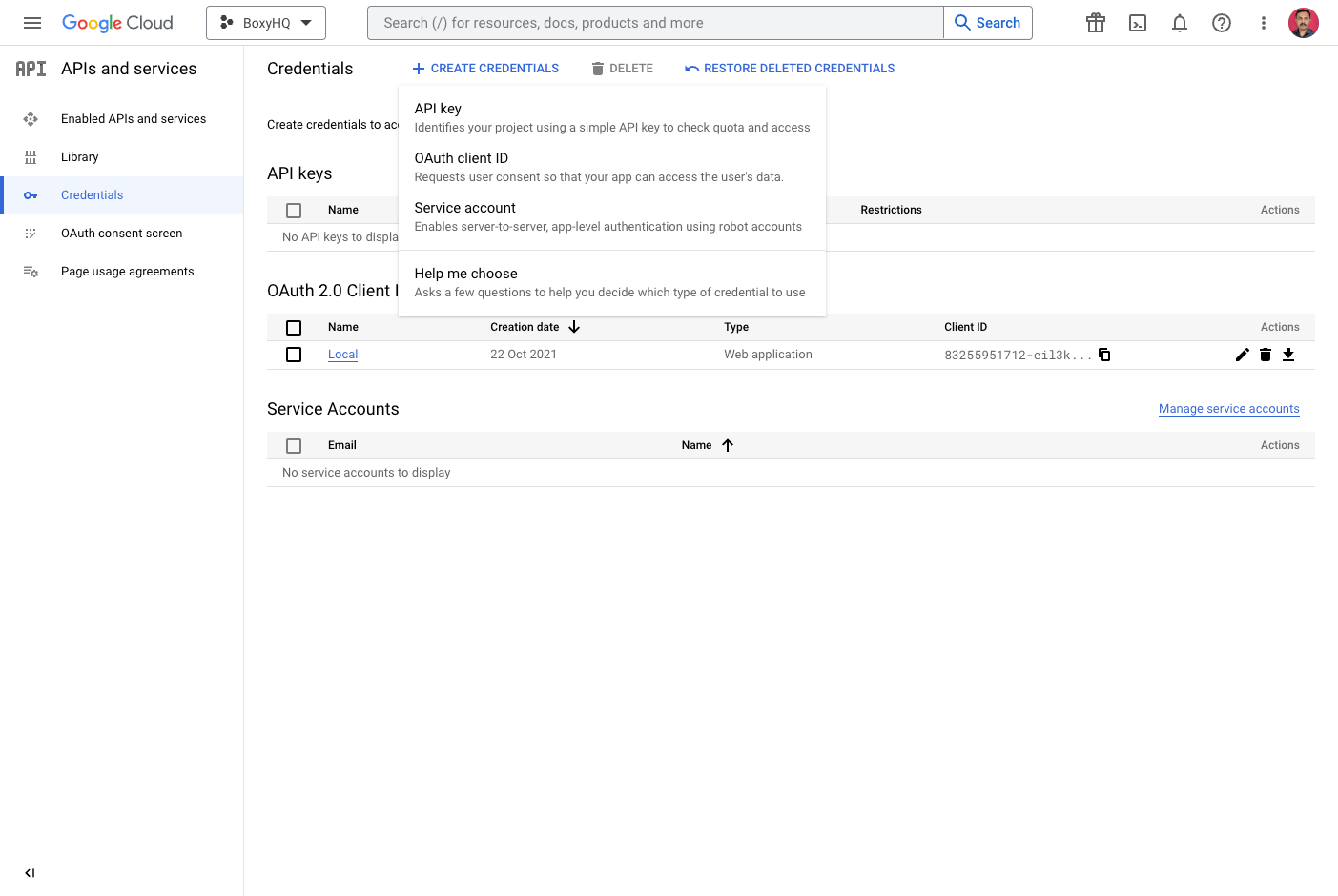The height and width of the screenshot is (896, 1338).
Task: Open the Cloud Shell terminal
Action: click(x=1137, y=22)
